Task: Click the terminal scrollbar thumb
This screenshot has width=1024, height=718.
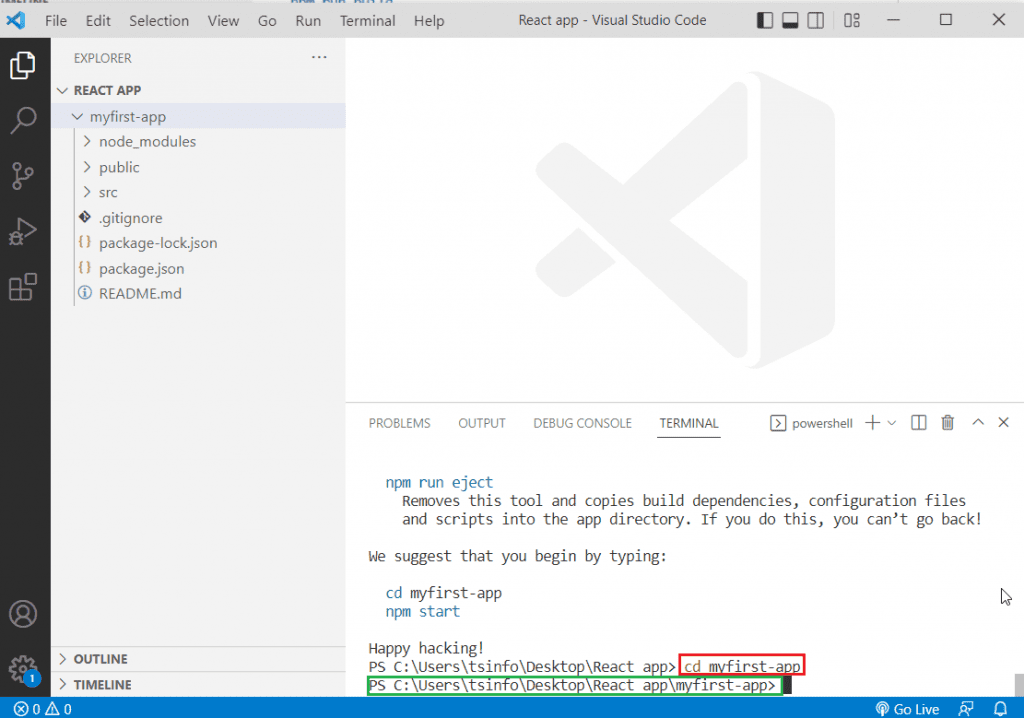Action: (1019, 685)
